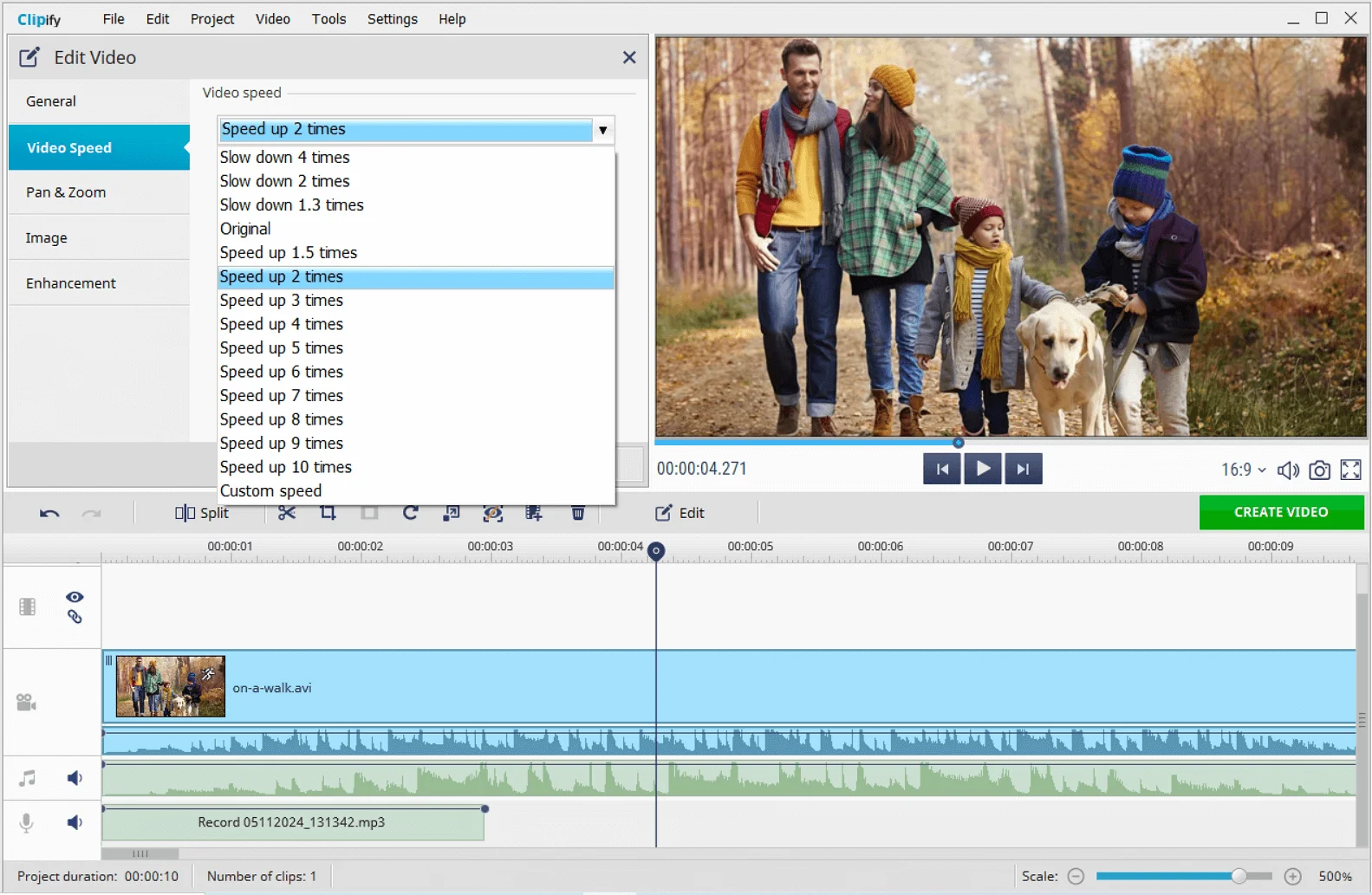Click the timeline playhead marker
Image resolution: width=1372 pixels, height=895 pixels.
click(656, 551)
